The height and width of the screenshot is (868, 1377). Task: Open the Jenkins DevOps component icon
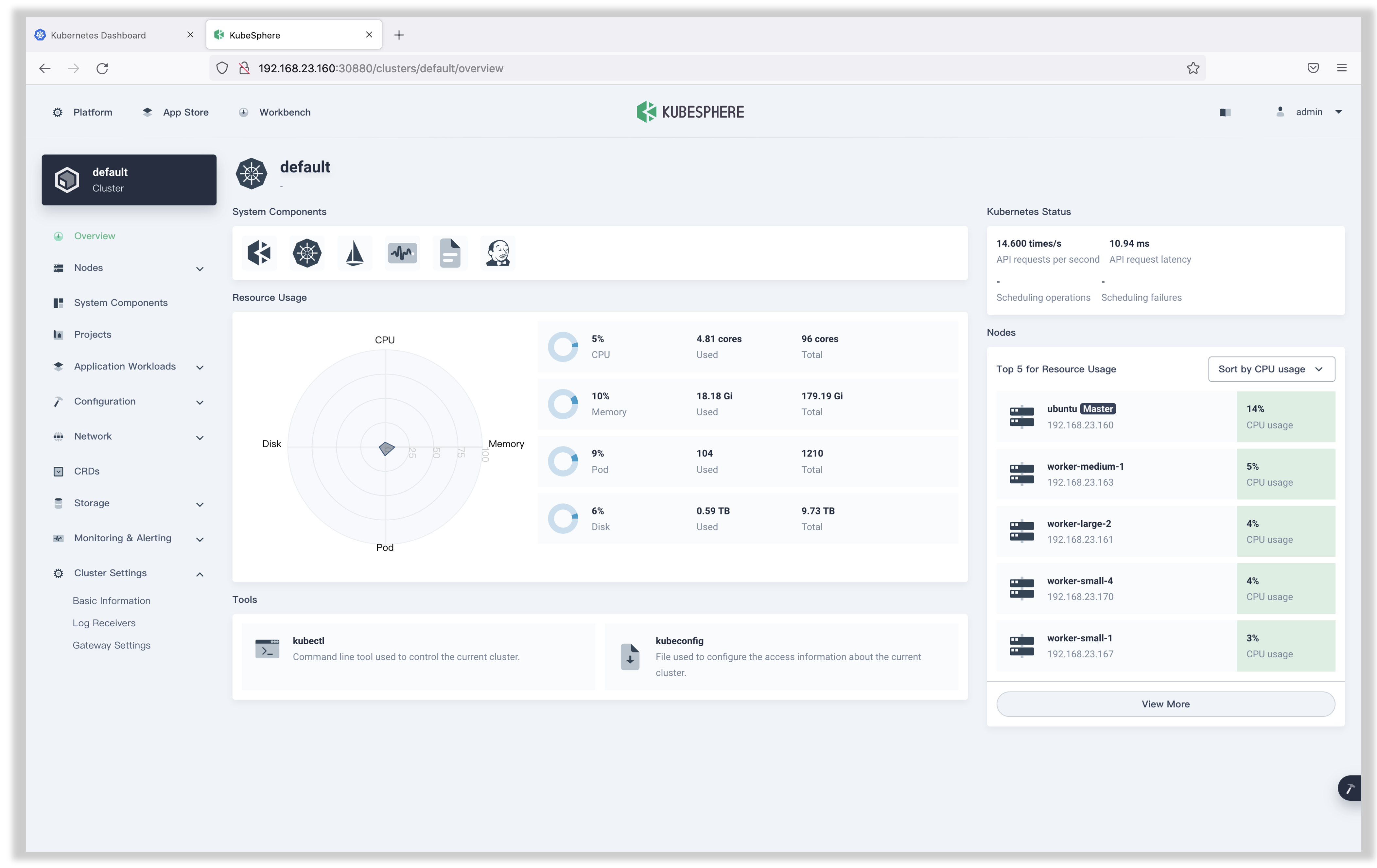coord(498,253)
